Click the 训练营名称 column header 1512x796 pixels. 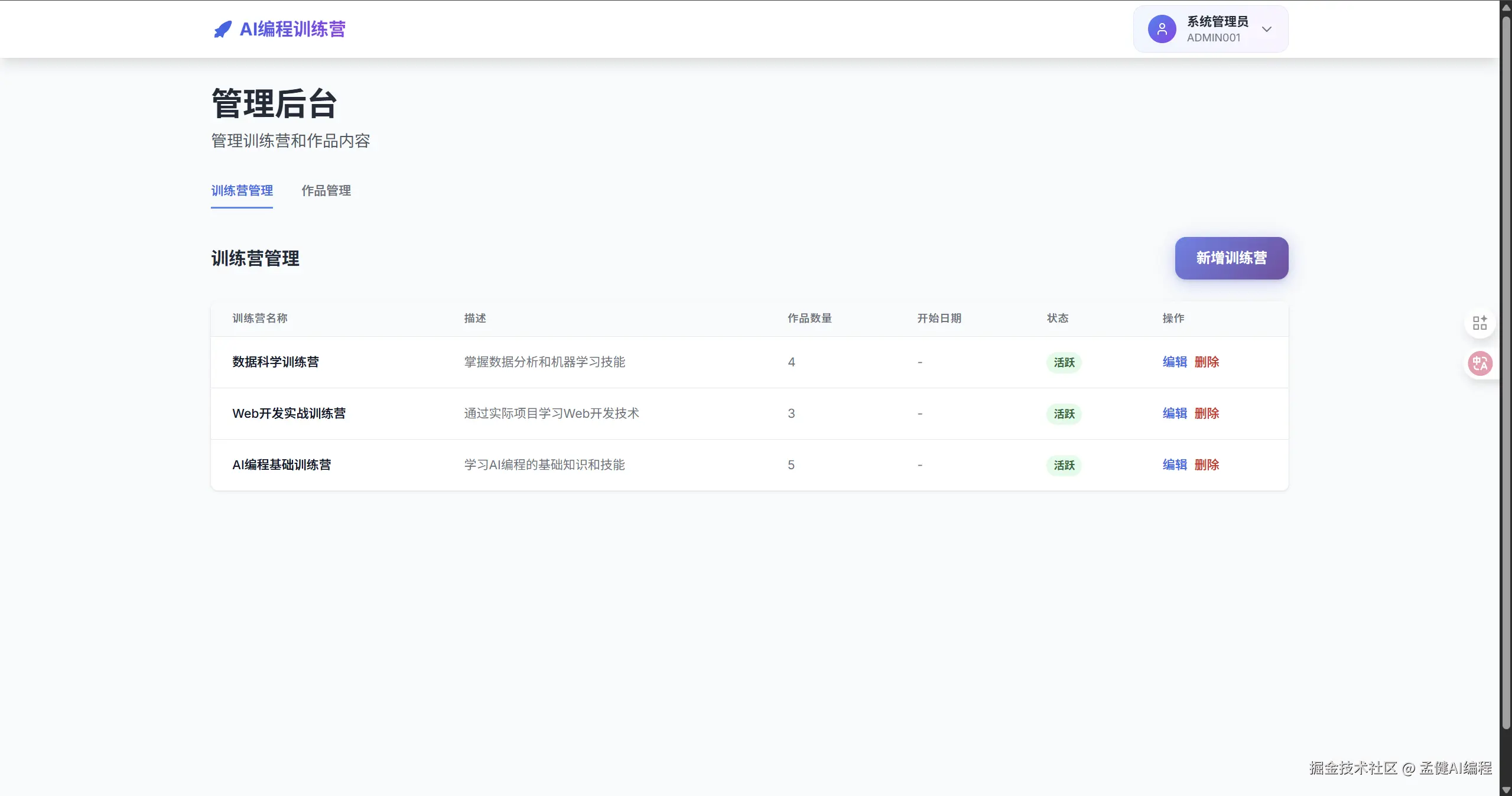(x=260, y=319)
